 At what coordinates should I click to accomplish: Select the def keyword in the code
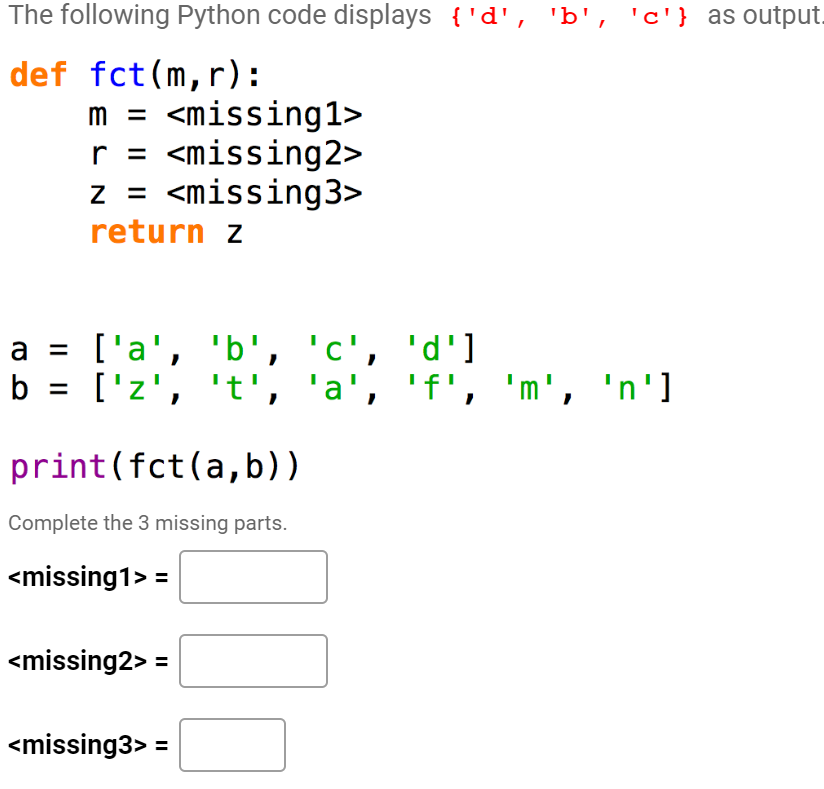(x=38, y=73)
